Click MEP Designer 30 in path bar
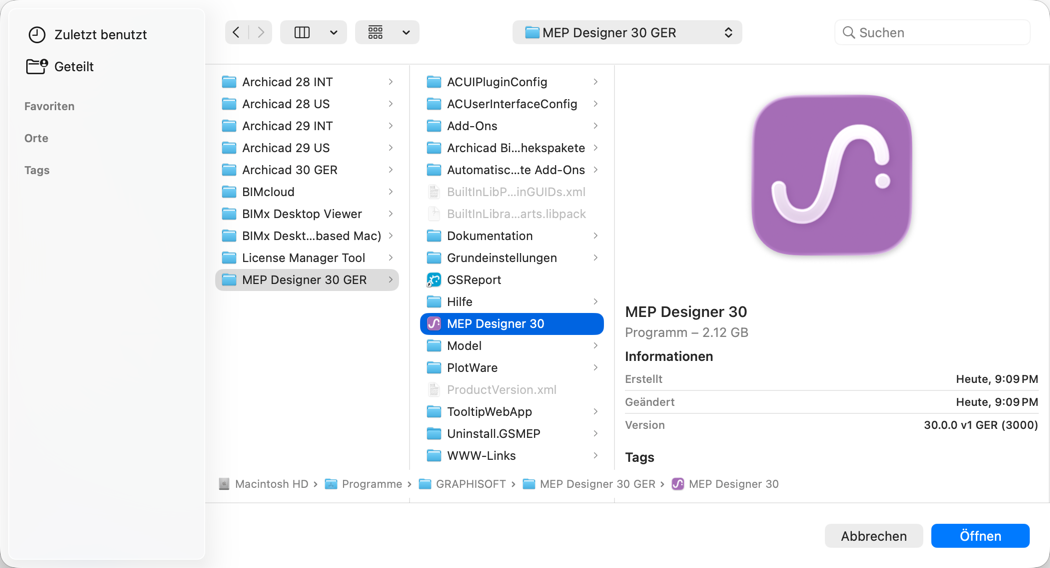The image size is (1050, 568). click(725, 484)
